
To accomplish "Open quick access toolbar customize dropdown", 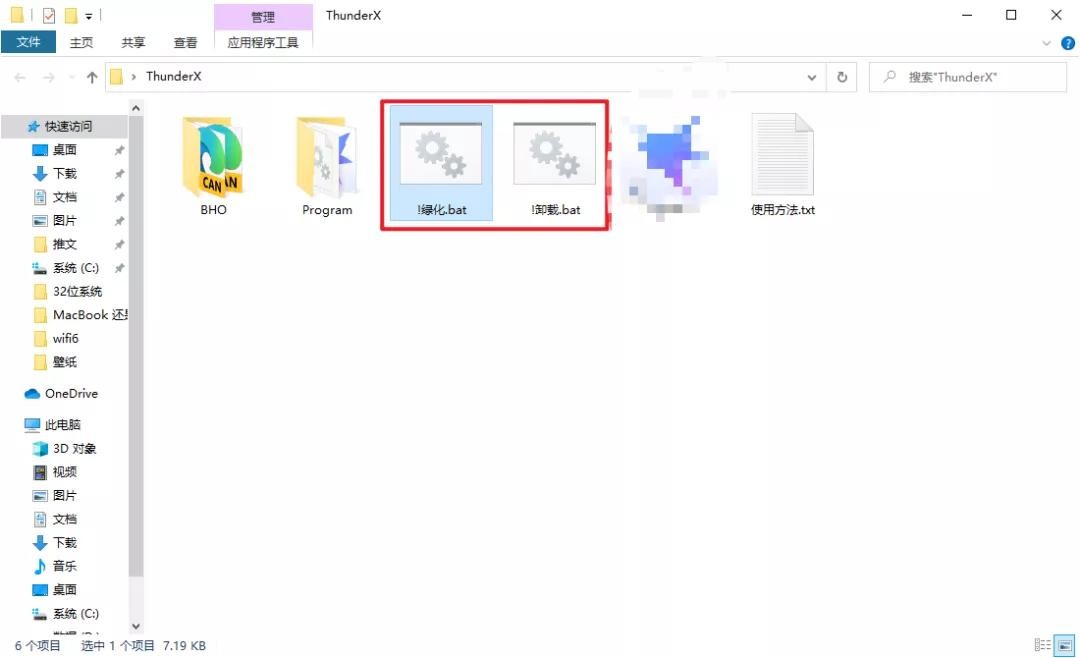I will tap(89, 16).
